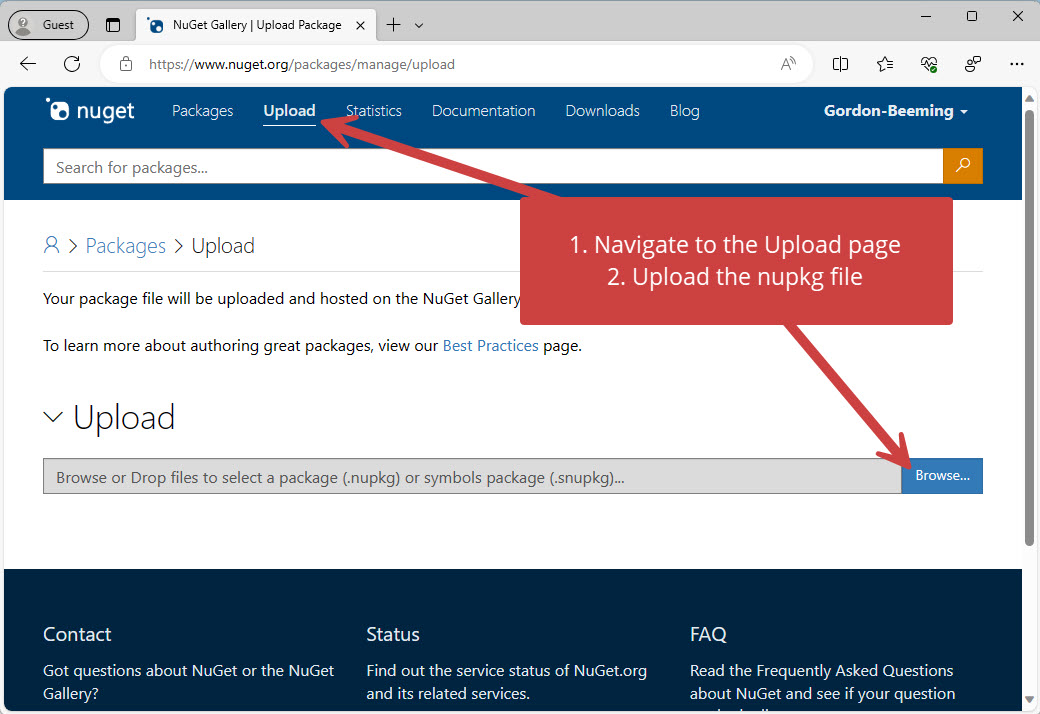
Task: Select the NuGet Gallery Upload Package tab
Action: (257, 25)
